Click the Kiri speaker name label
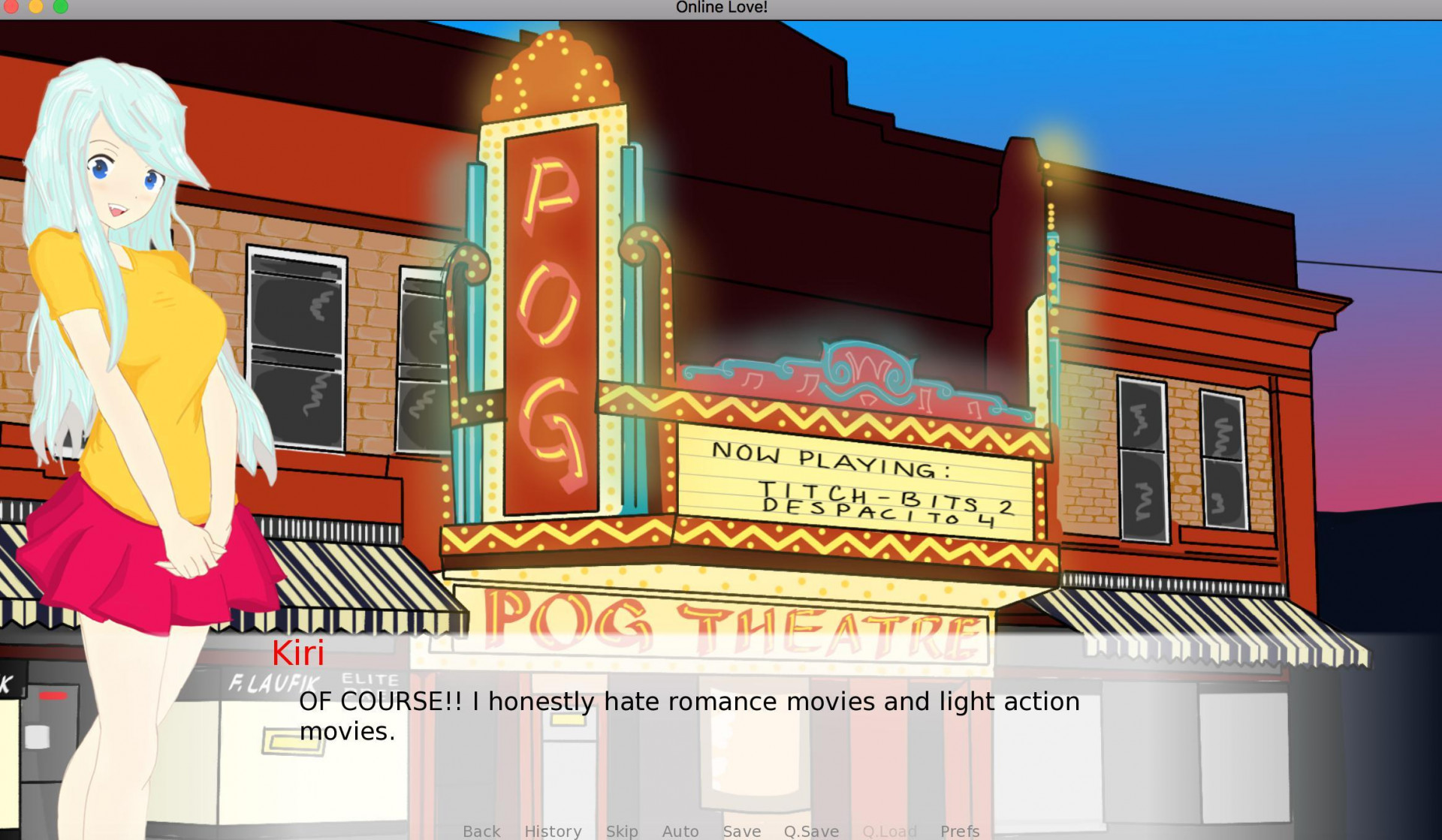This screenshot has width=1442, height=840. point(298,653)
